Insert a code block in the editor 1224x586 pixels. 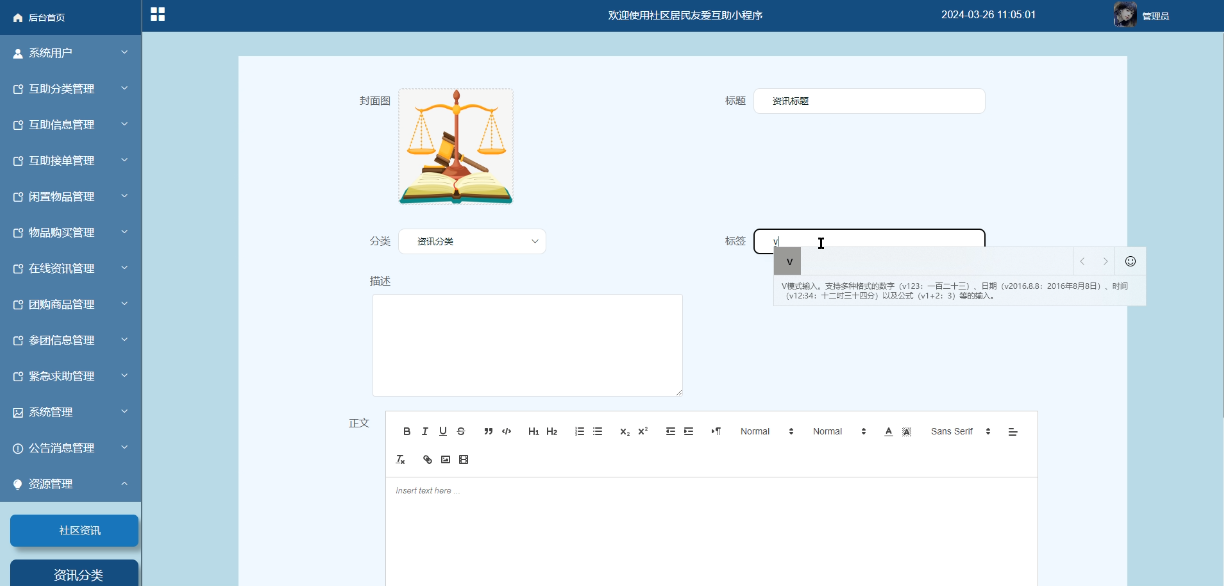point(506,431)
